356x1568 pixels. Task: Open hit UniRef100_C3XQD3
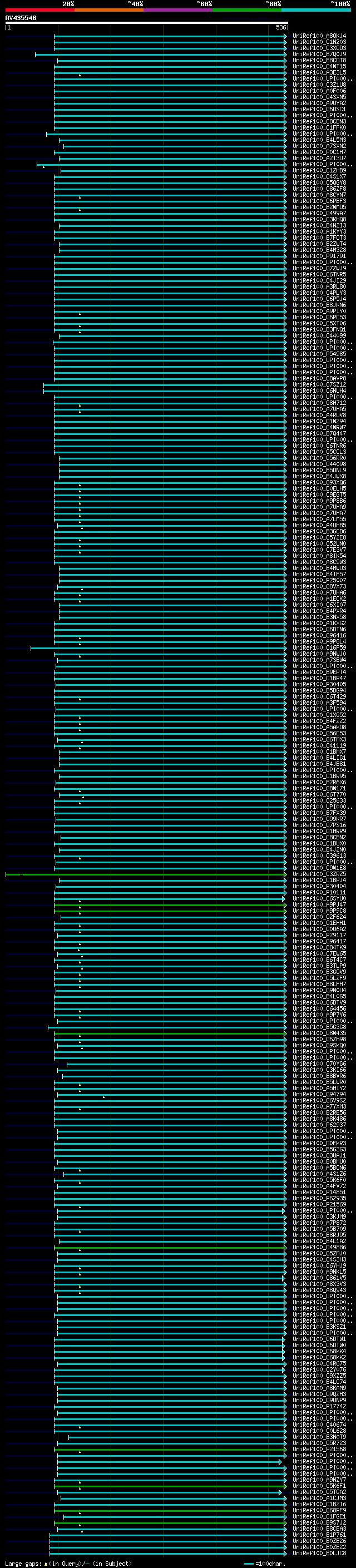click(319, 48)
